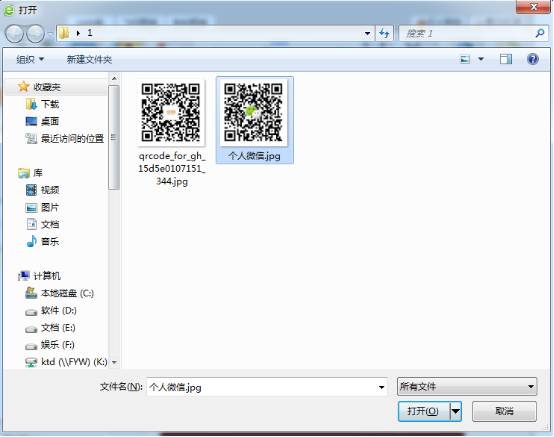Screen dimensions: 554x437
Task: Click the search magnifier icon
Action: pyautogui.click(x=540, y=34)
